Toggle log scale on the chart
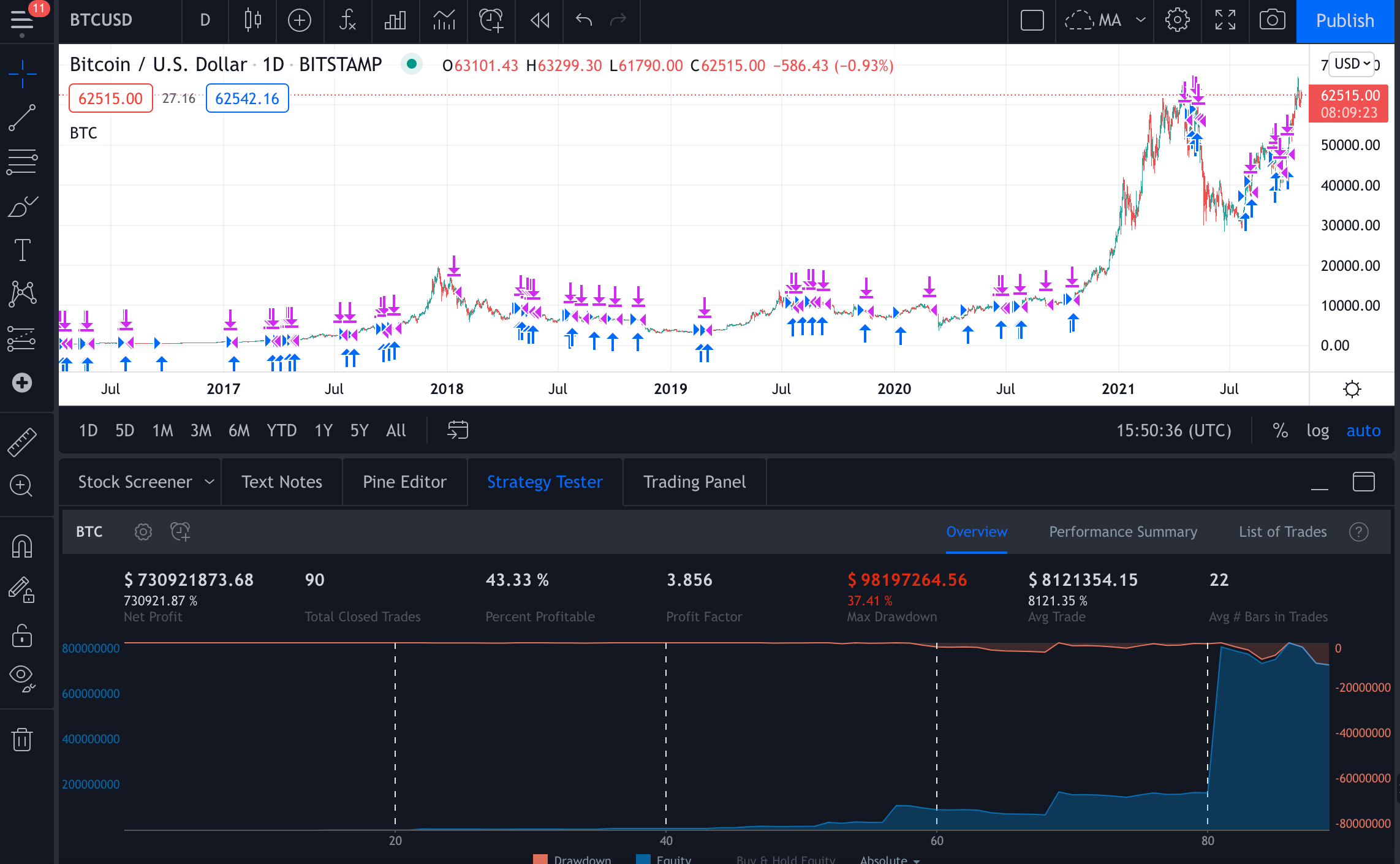This screenshot has width=1400, height=864. click(x=1317, y=430)
